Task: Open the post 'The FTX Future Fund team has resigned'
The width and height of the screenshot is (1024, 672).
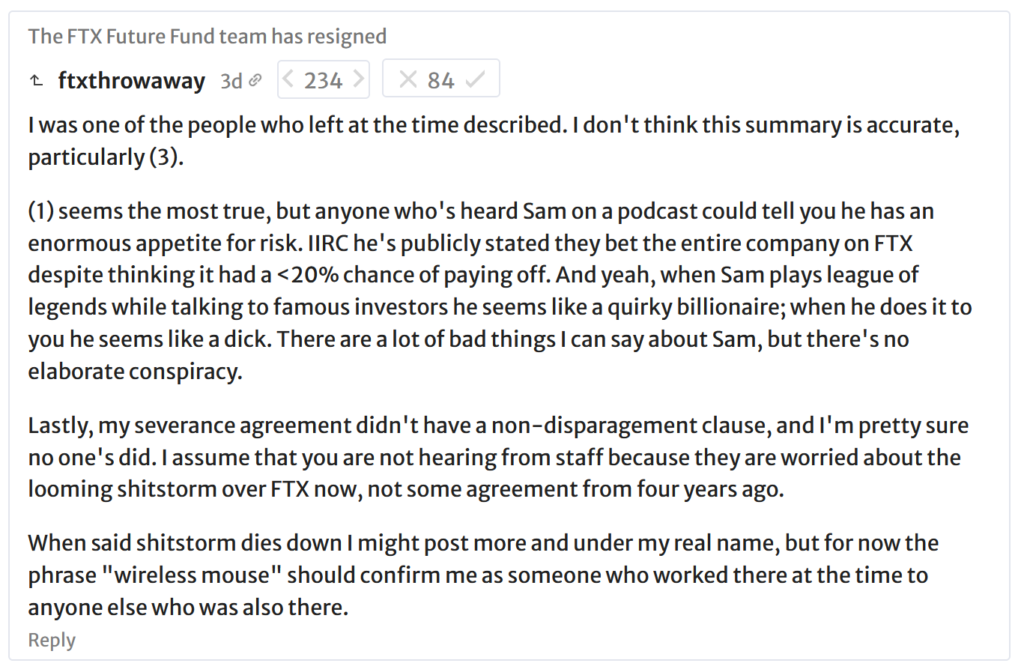Action: click(207, 35)
